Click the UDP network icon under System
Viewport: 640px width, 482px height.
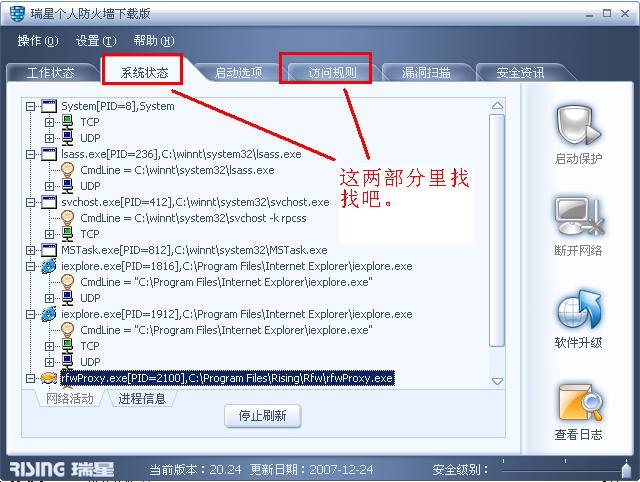point(67,138)
